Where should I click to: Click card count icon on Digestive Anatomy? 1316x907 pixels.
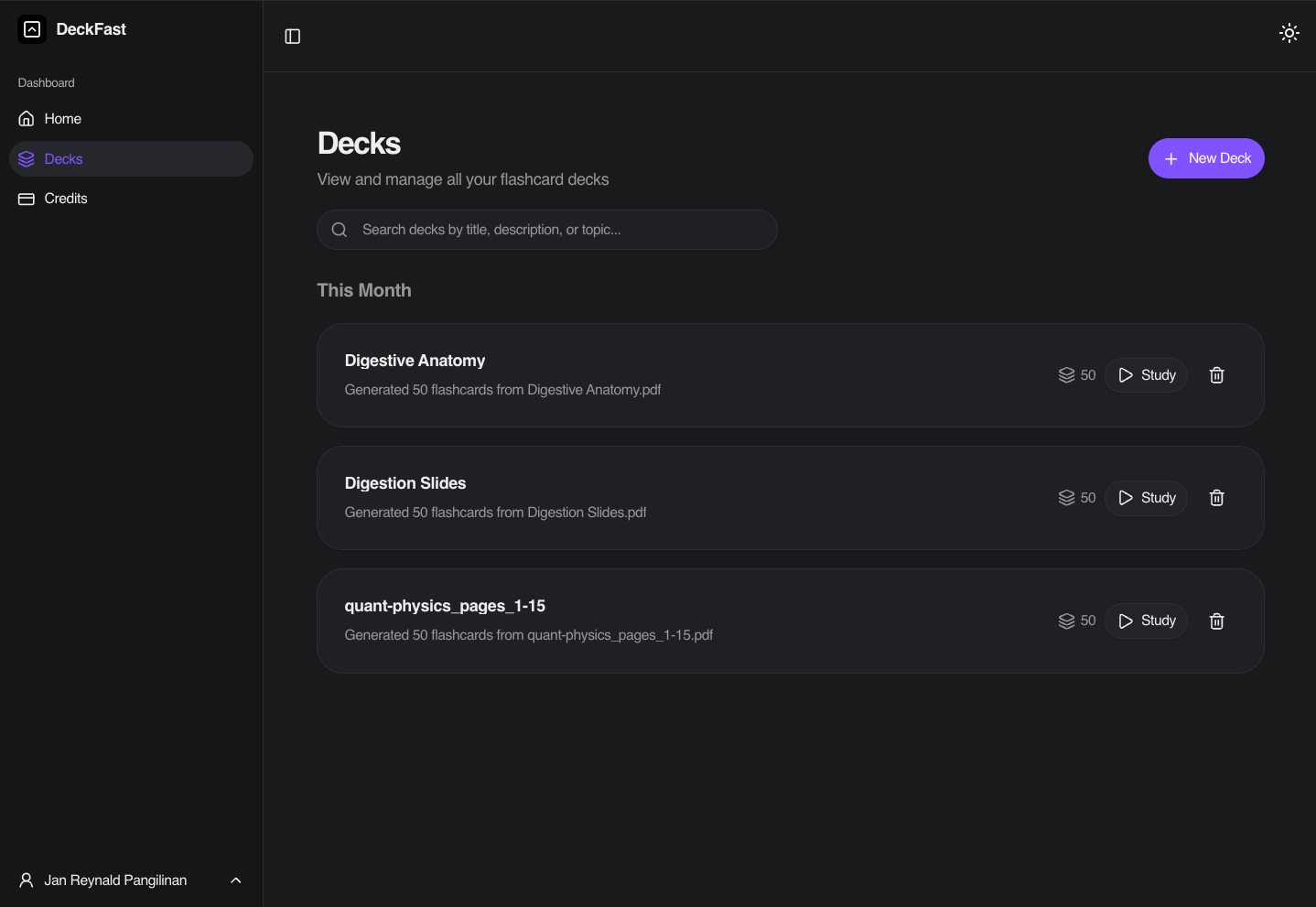1066,375
